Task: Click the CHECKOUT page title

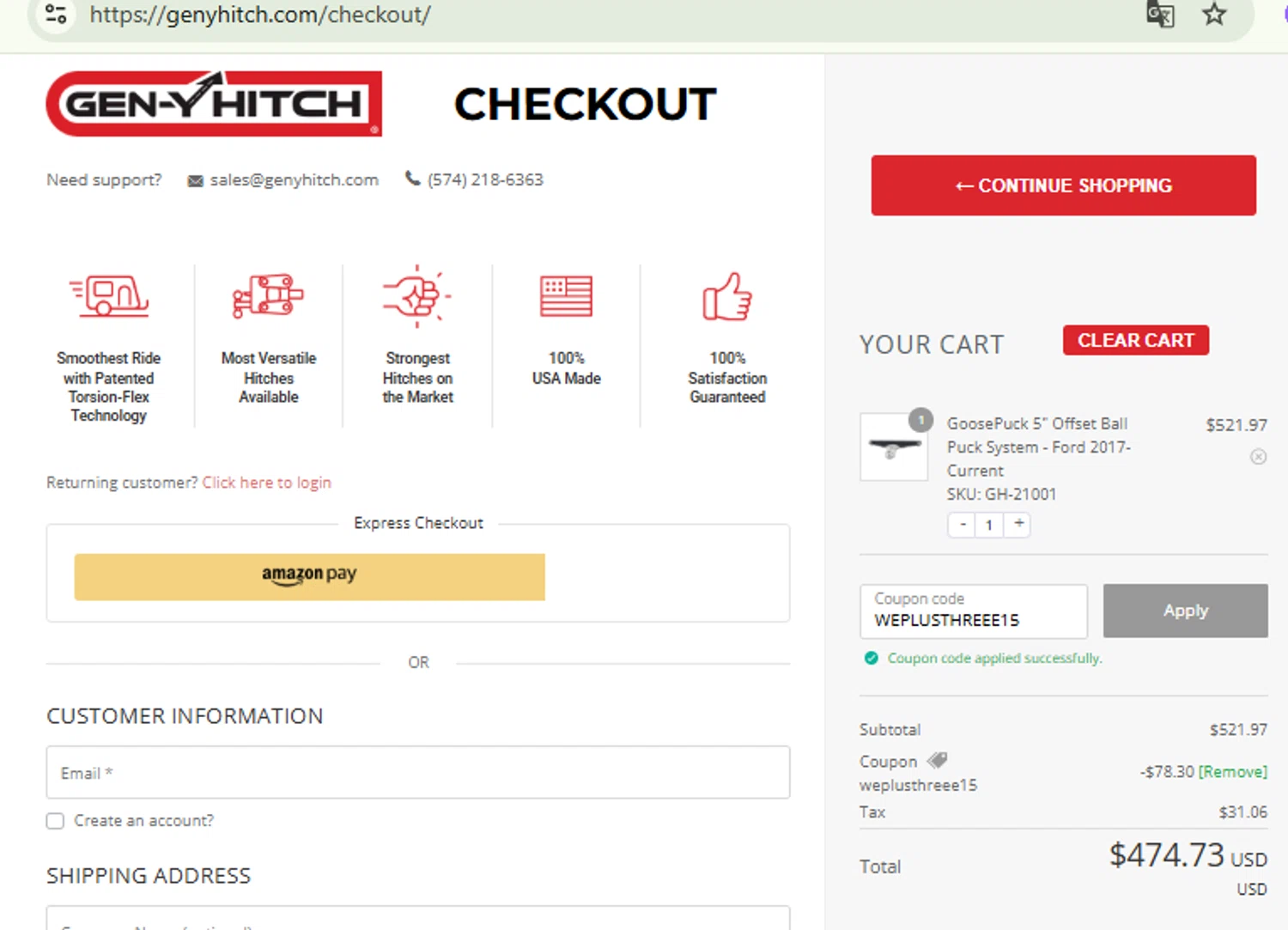Action: (x=585, y=104)
